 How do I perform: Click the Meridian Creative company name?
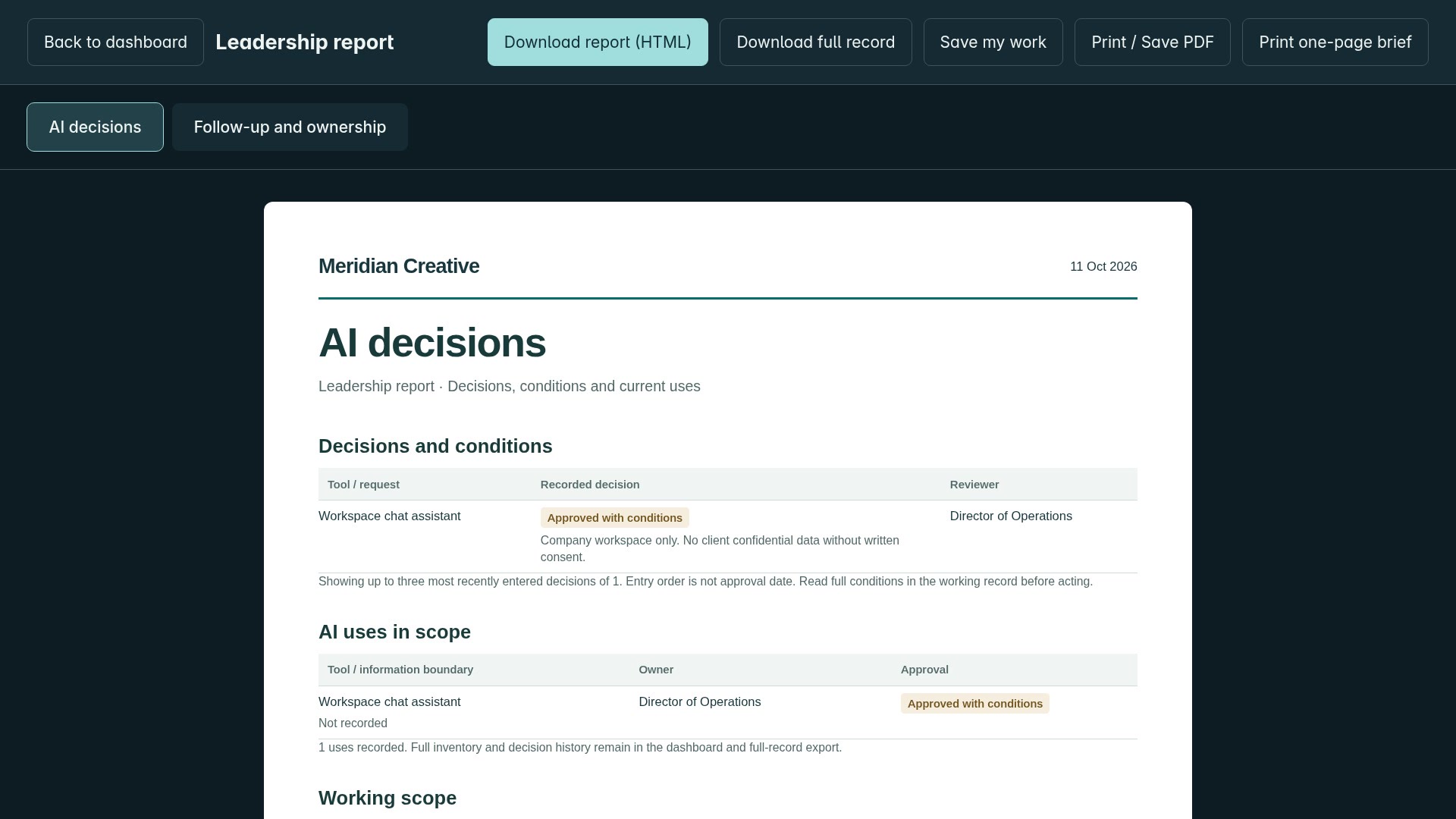[399, 266]
